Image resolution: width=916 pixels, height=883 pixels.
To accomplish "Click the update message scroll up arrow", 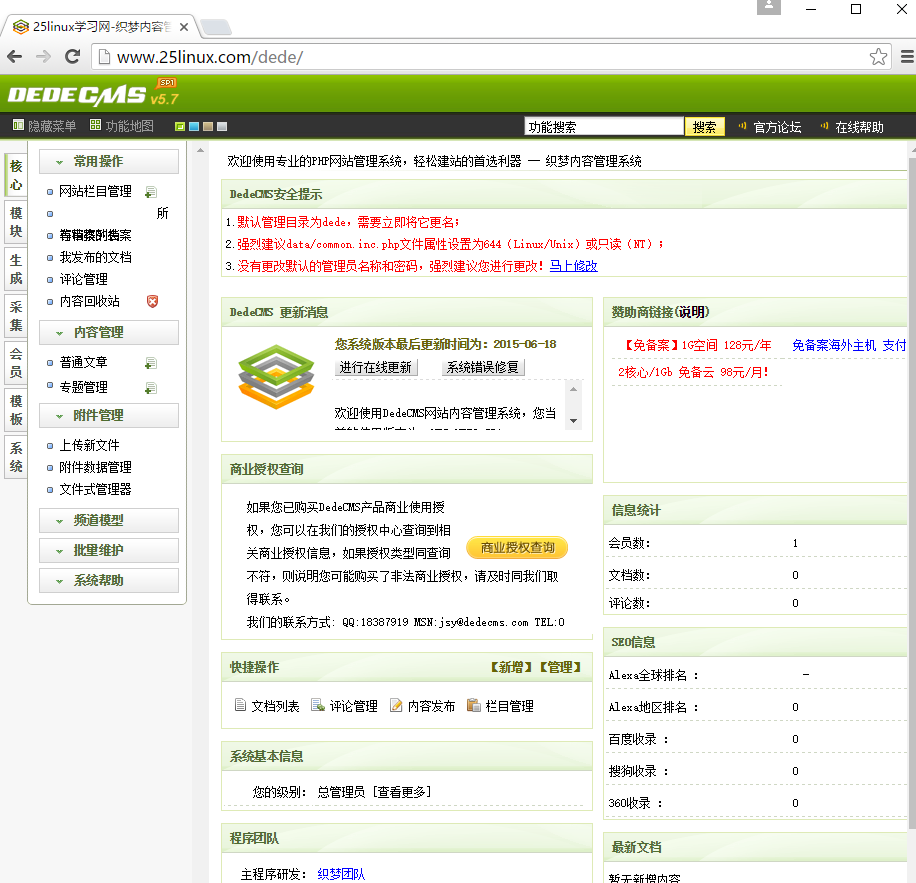I will point(573,389).
